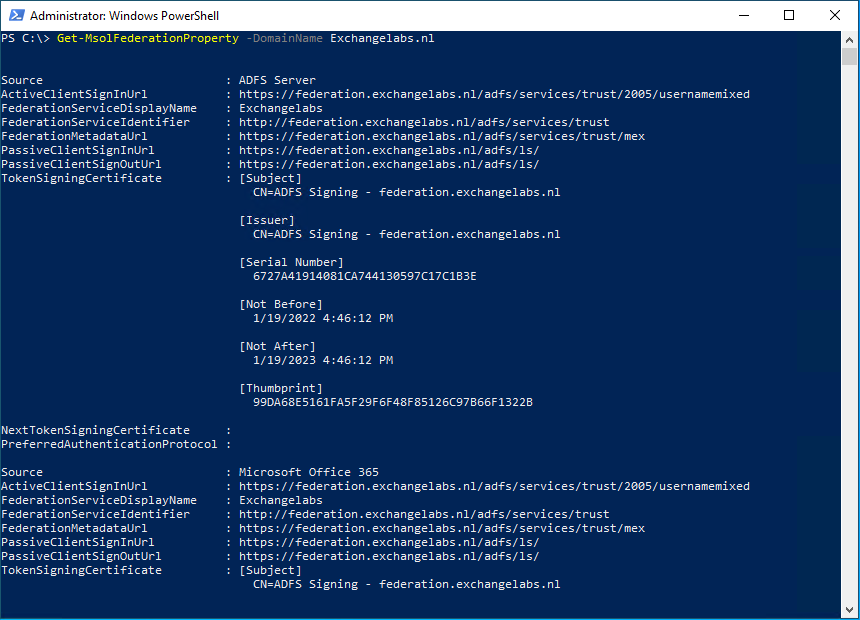Click the PowerShell icon in the title bar

pyautogui.click(x=15, y=16)
